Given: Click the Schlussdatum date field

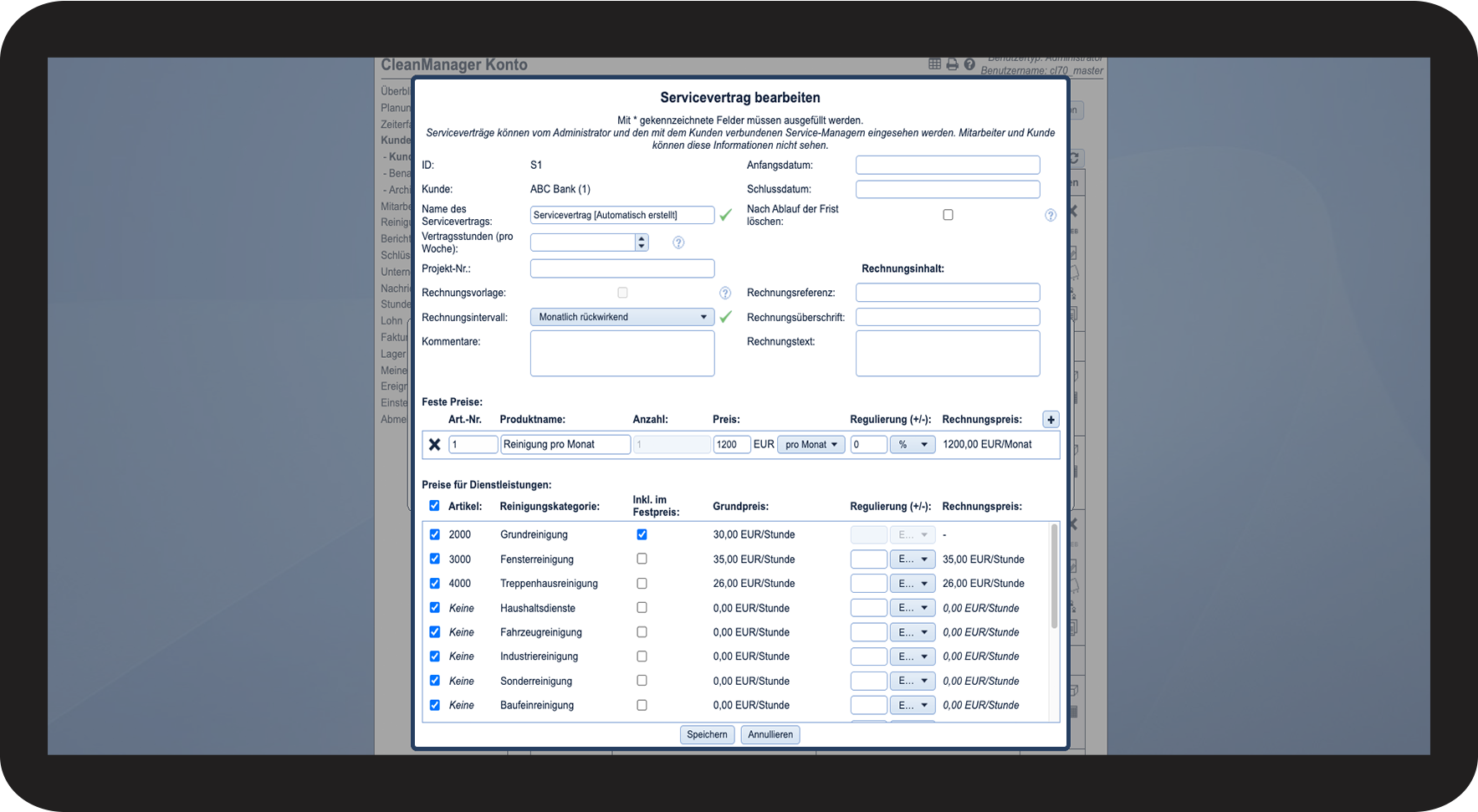Looking at the screenshot, I should 948,190.
